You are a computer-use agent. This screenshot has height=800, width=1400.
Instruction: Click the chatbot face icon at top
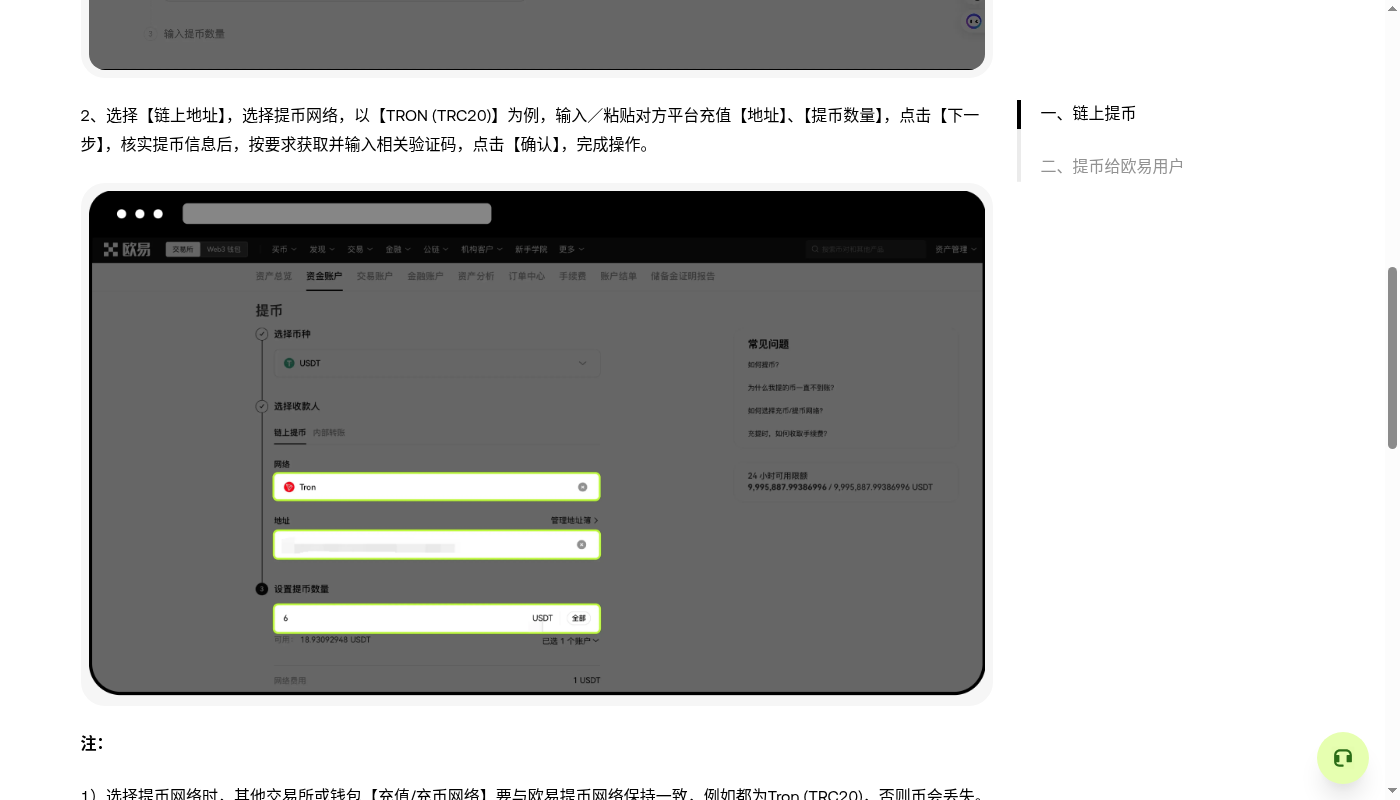click(x=974, y=21)
